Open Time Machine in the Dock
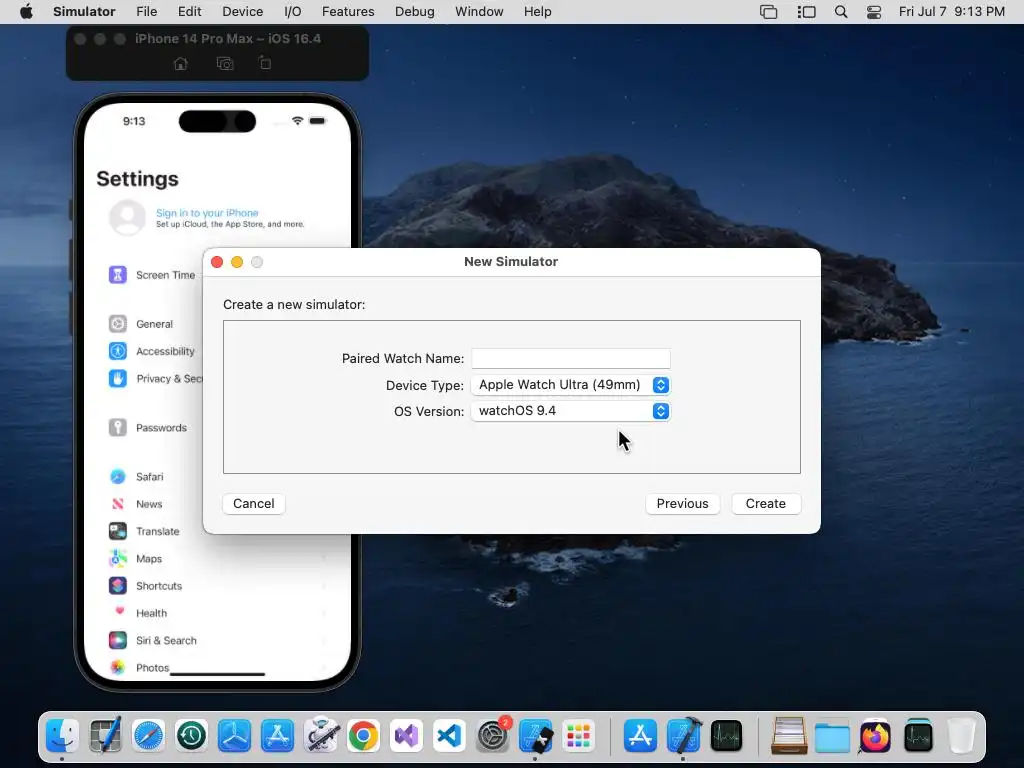 coord(191,736)
